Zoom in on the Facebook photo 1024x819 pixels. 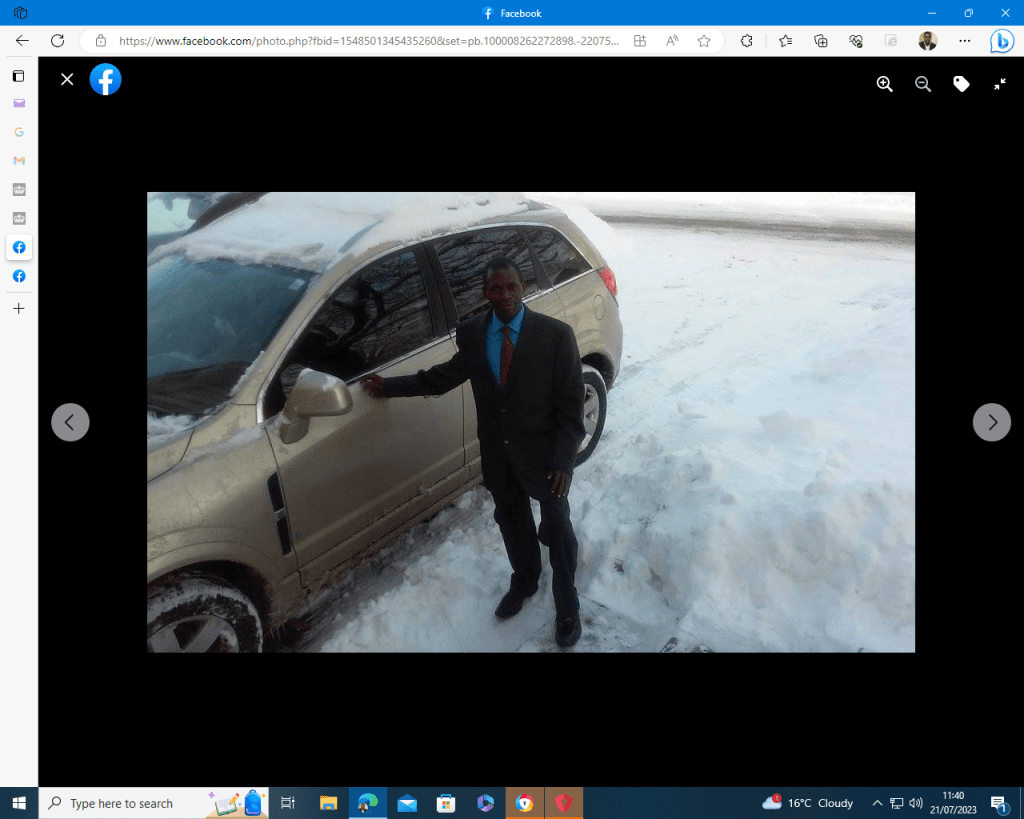click(884, 84)
